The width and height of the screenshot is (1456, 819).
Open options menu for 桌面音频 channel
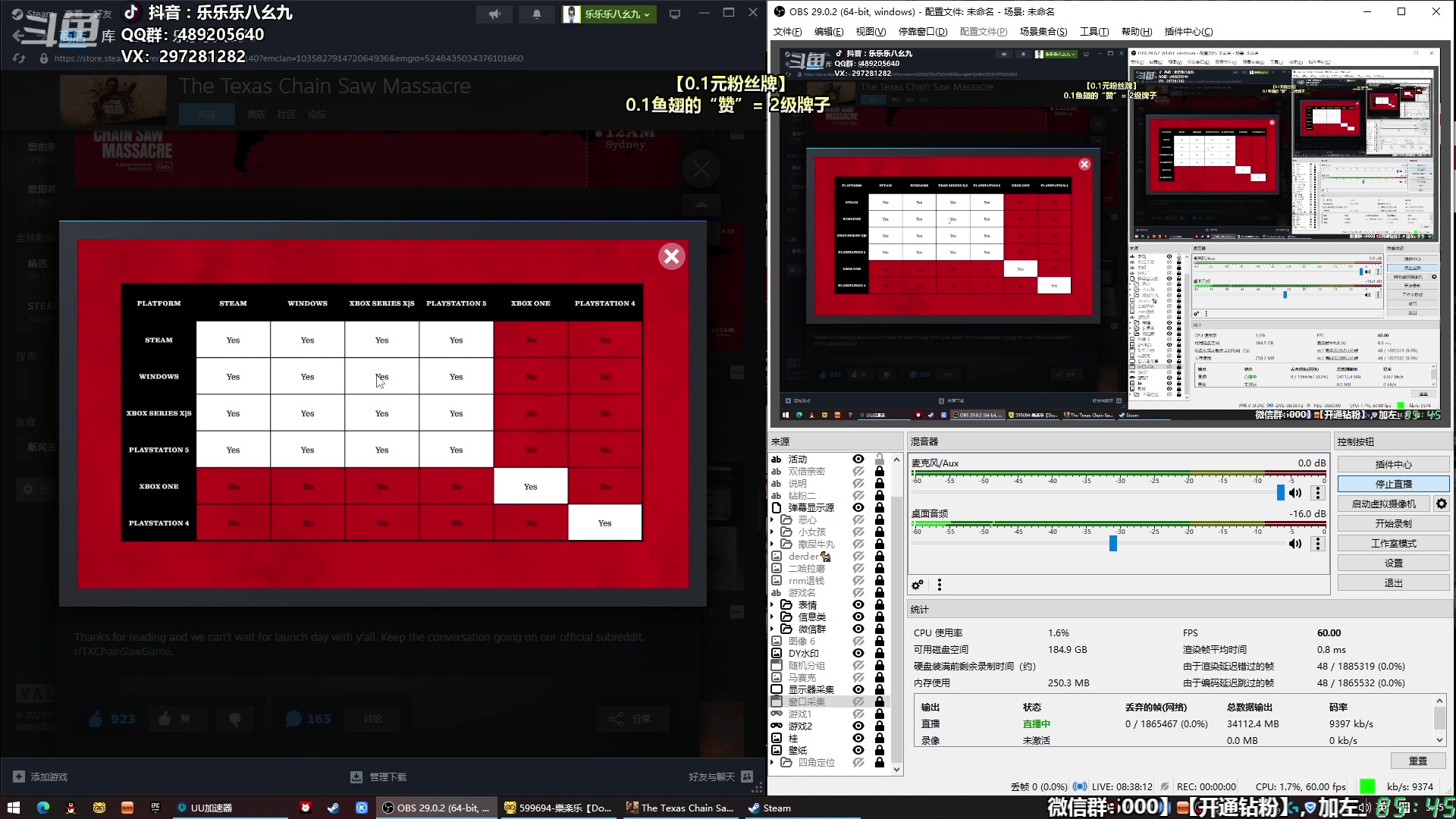click(1318, 544)
